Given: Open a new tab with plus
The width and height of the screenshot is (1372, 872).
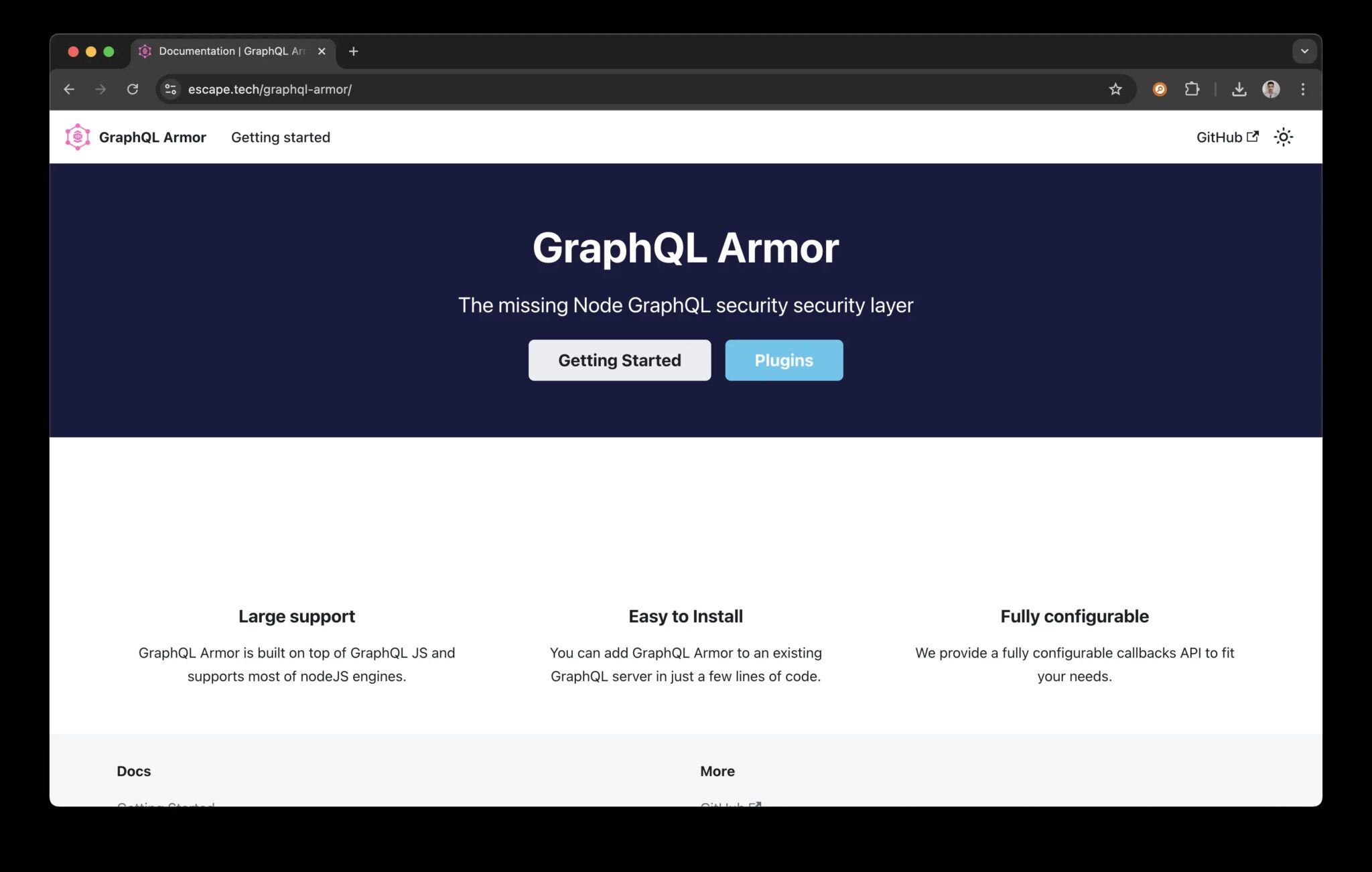Looking at the screenshot, I should (354, 51).
